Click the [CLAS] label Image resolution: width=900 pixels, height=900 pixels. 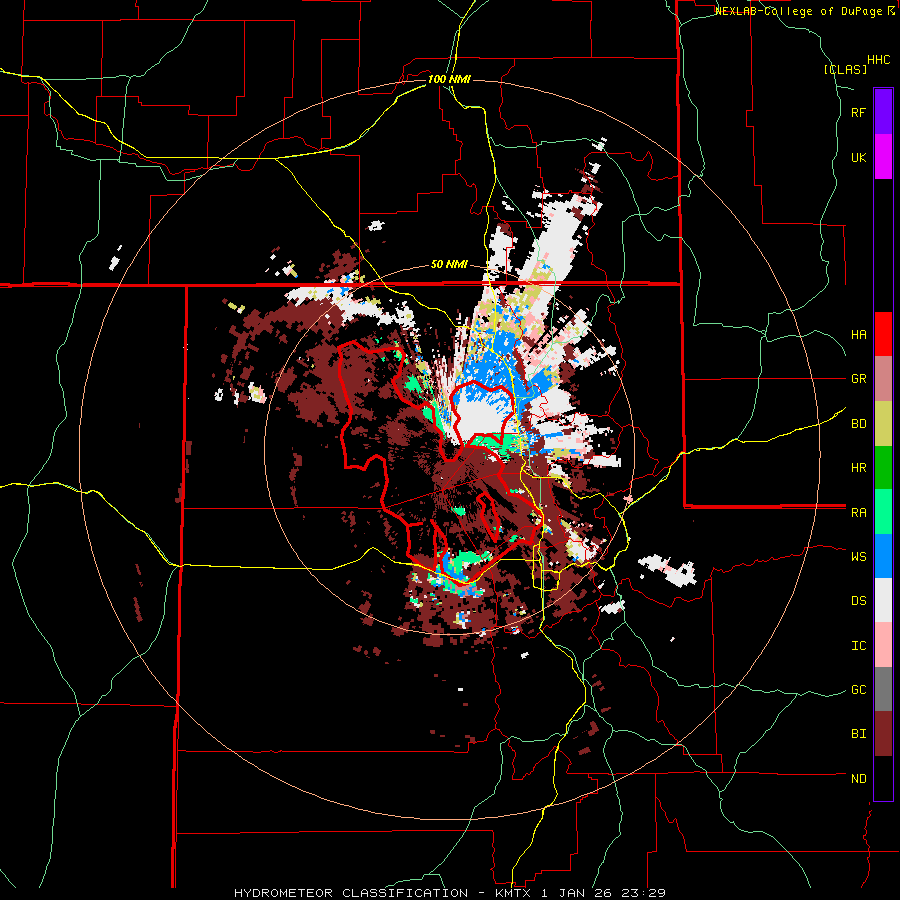click(x=845, y=70)
